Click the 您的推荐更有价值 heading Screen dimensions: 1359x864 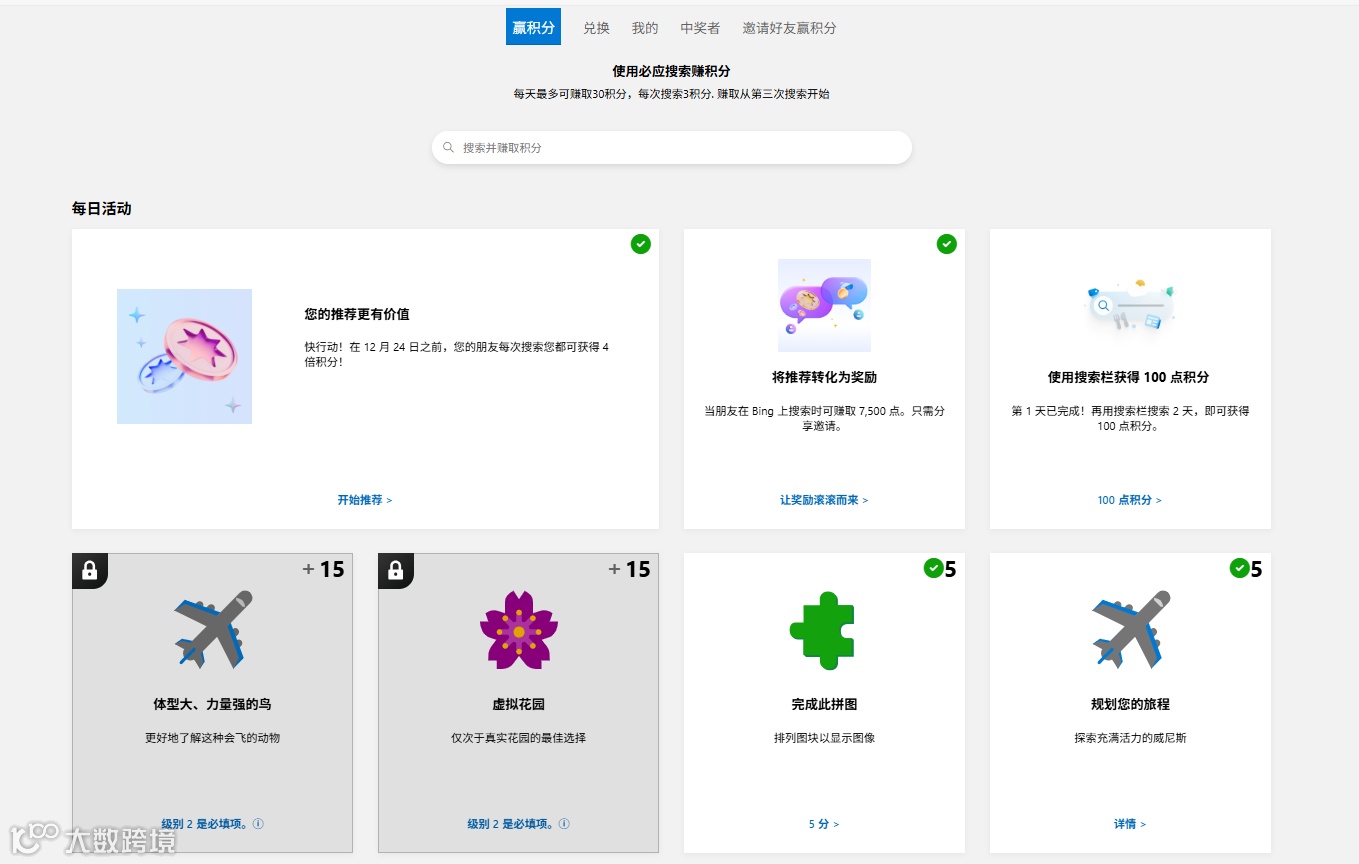point(357,314)
